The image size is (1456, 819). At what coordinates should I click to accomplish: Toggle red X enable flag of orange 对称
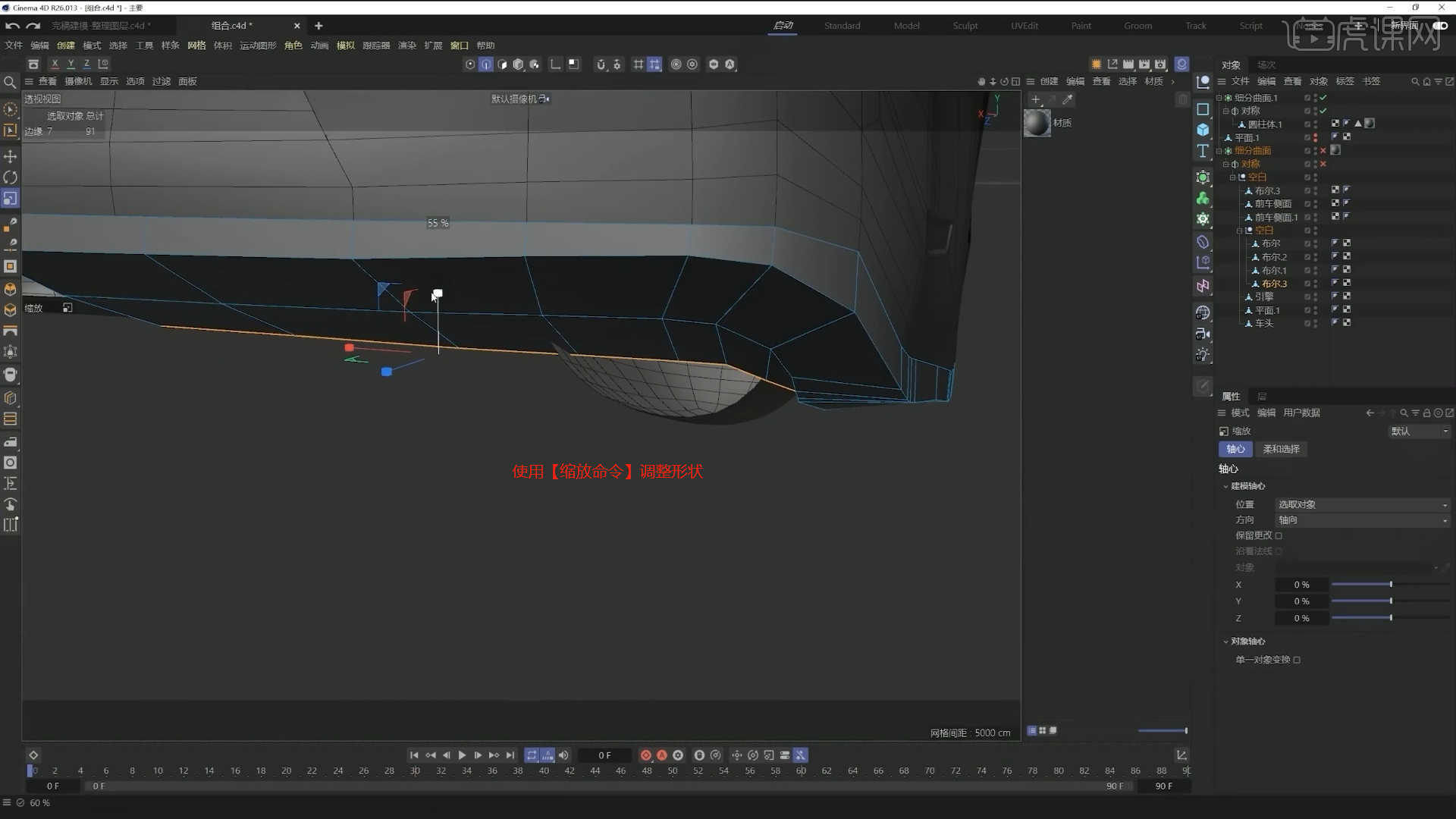pyautogui.click(x=1323, y=164)
